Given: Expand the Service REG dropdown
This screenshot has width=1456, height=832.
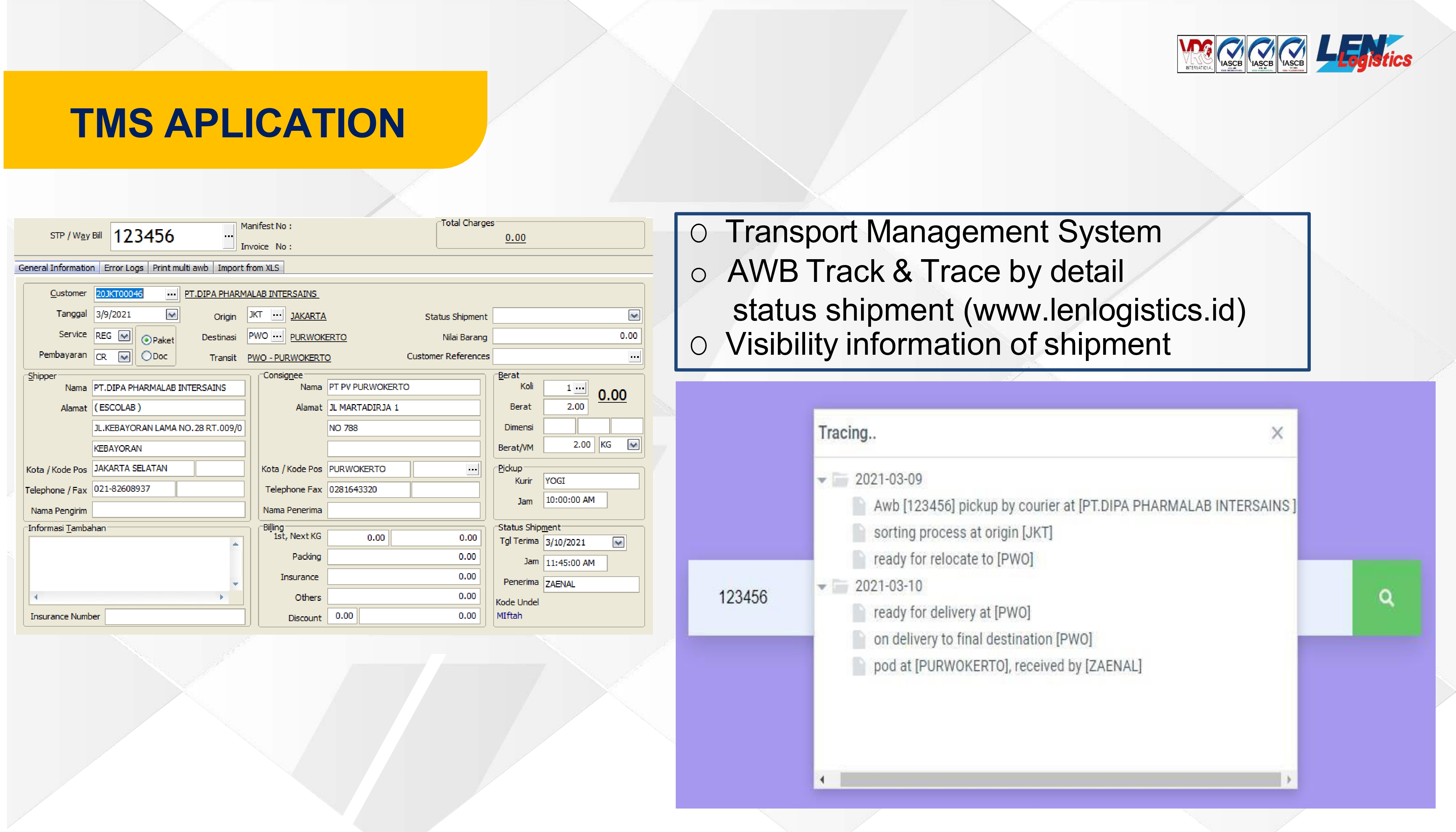Looking at the screenshot, I should [124, 336].
